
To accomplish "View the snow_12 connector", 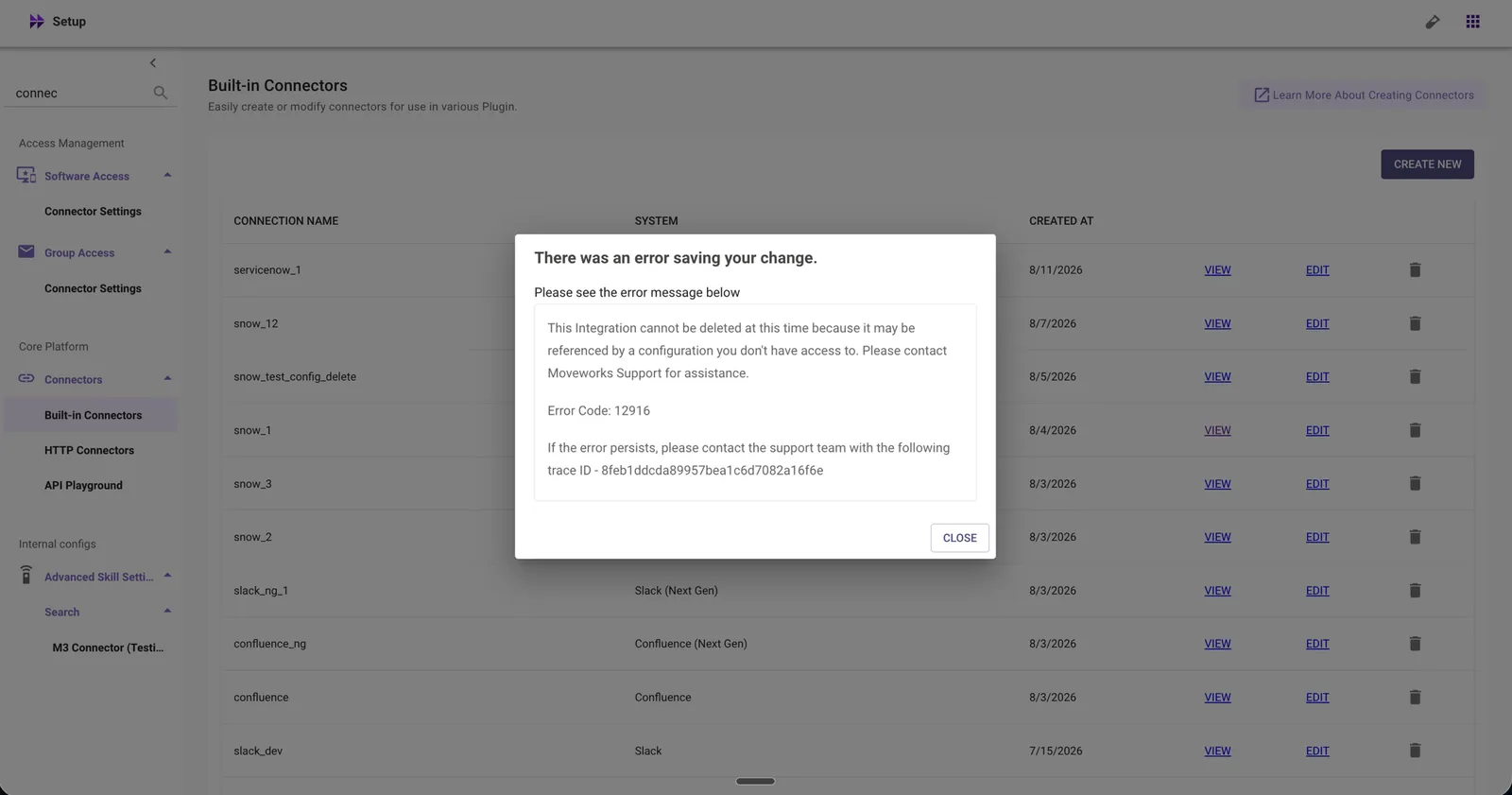I will click(x=1217, y=323).
